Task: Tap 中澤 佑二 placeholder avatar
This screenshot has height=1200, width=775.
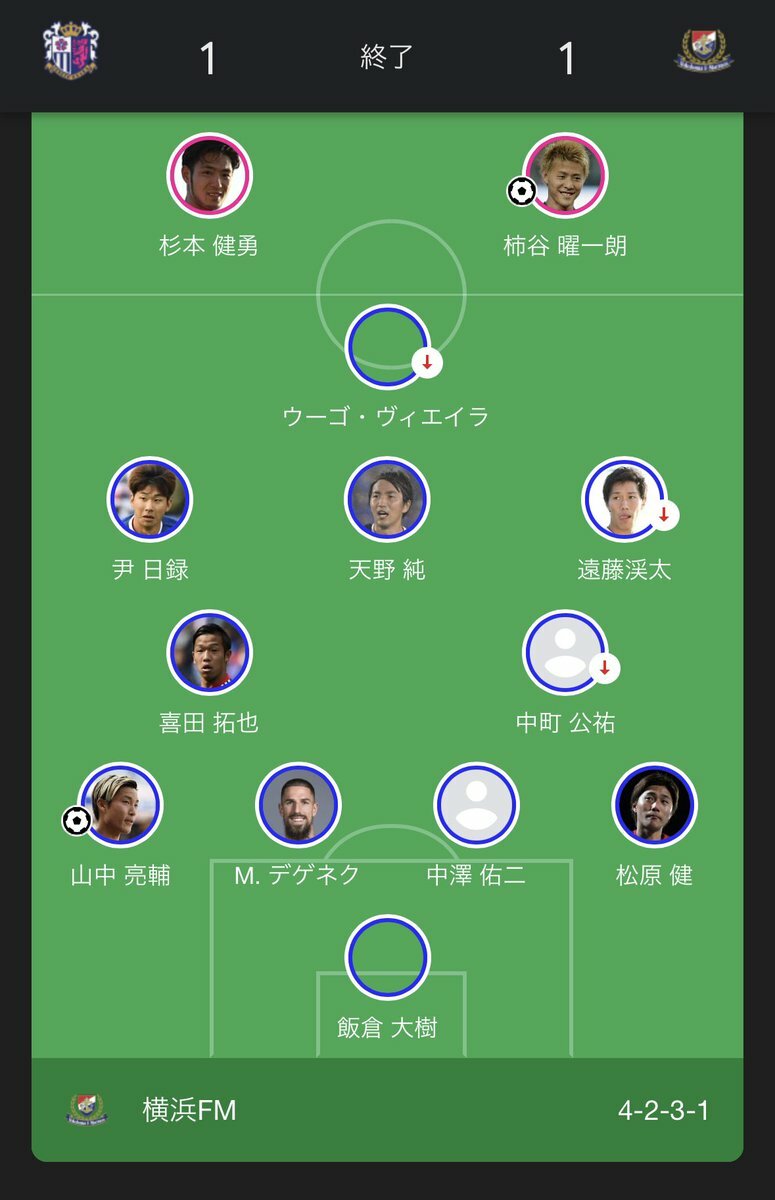Action: pyautogui.click(x=476, y=805)
